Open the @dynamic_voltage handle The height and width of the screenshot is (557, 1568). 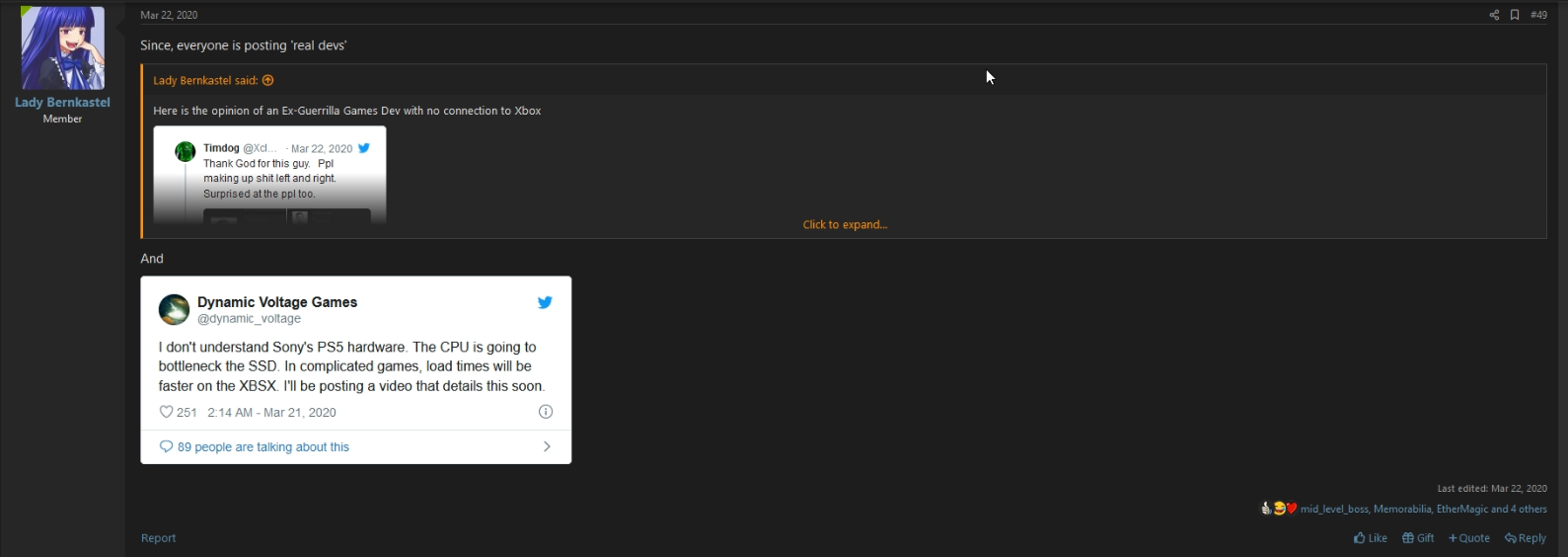(x=249, y=319)
